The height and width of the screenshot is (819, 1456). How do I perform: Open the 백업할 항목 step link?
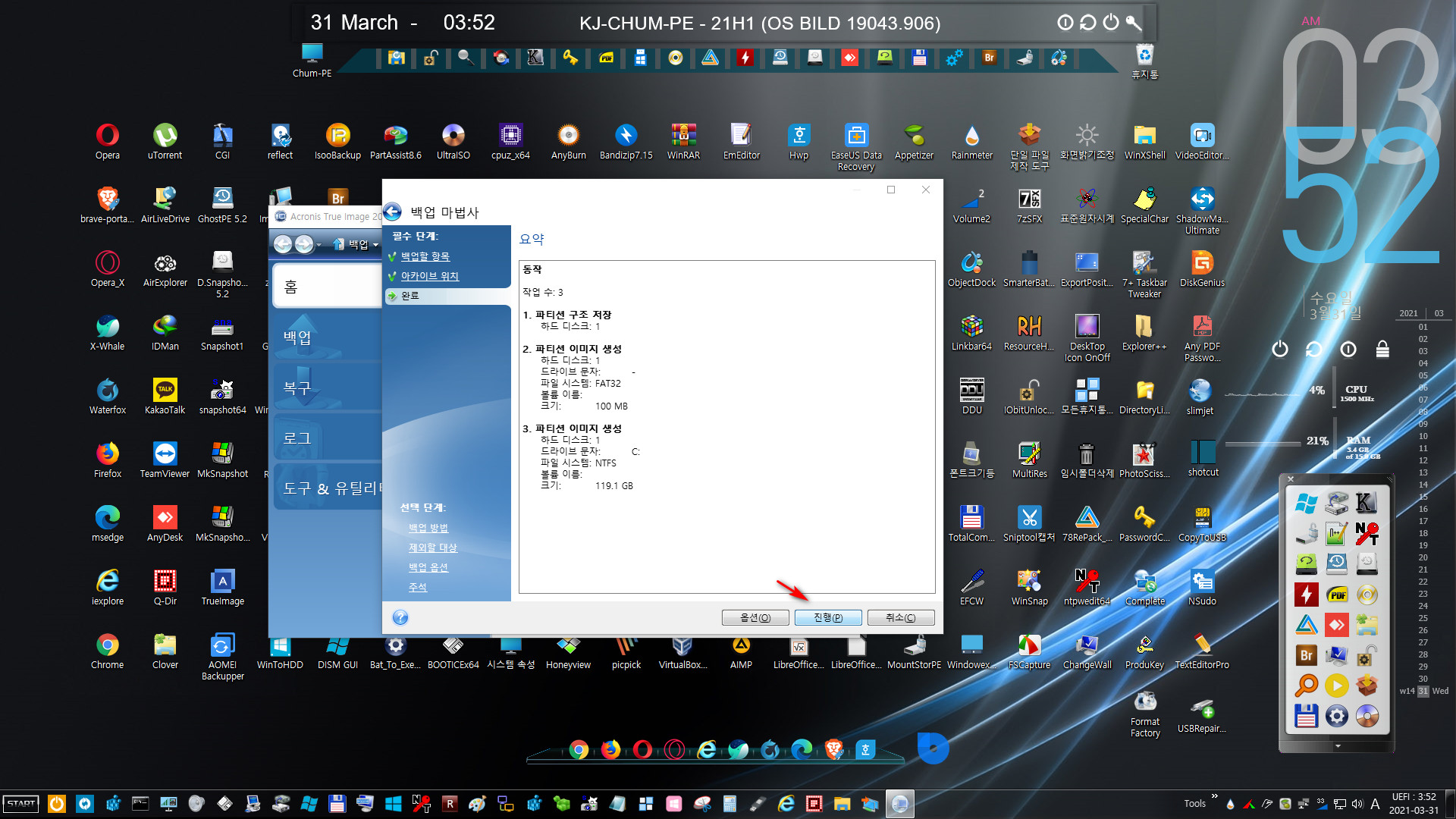tap(425, 256)
